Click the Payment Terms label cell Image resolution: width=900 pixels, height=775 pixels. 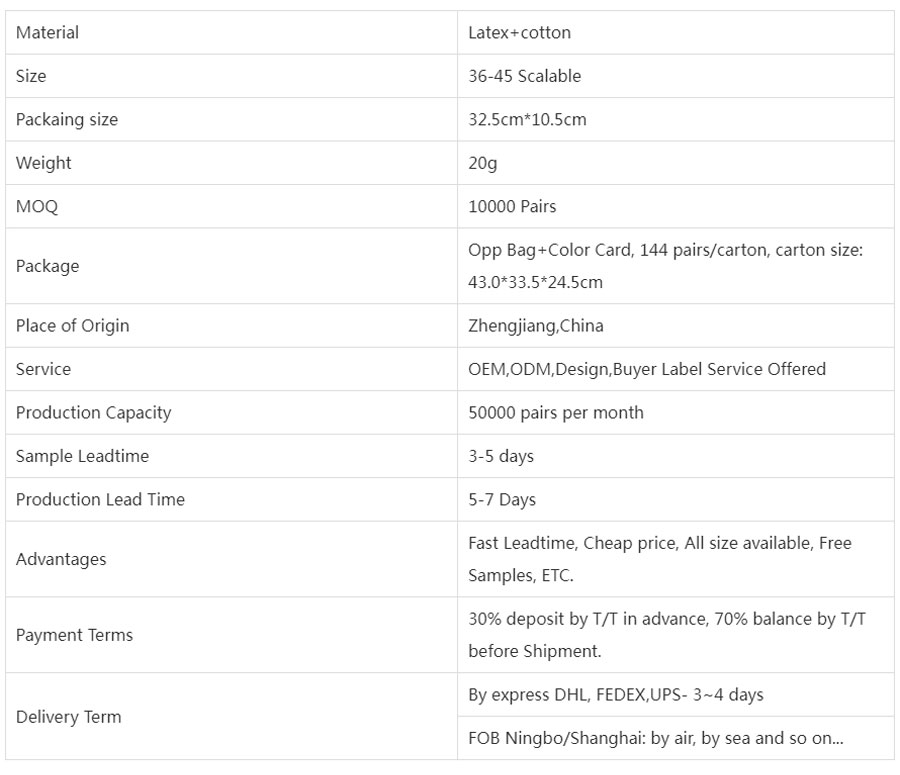(x=74, y=635)
